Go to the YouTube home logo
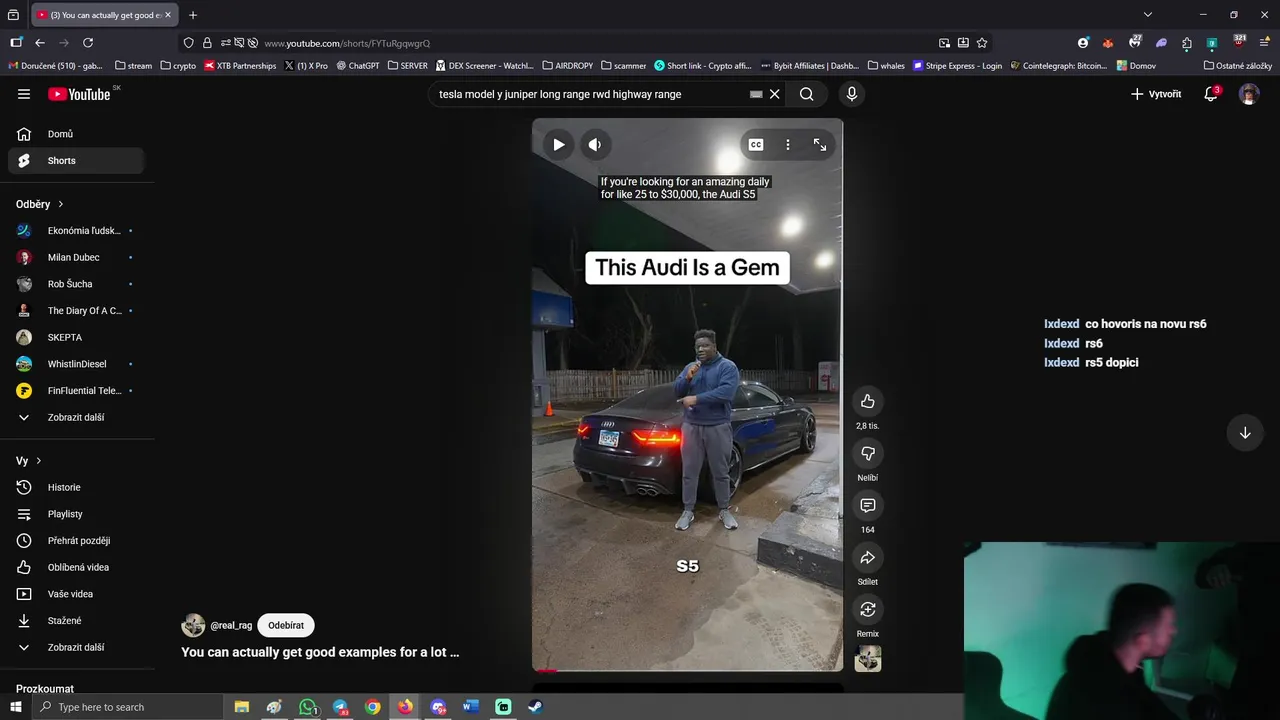This screenshot has width=1280, height=720. pyautogui.click(x=79, y=94)
